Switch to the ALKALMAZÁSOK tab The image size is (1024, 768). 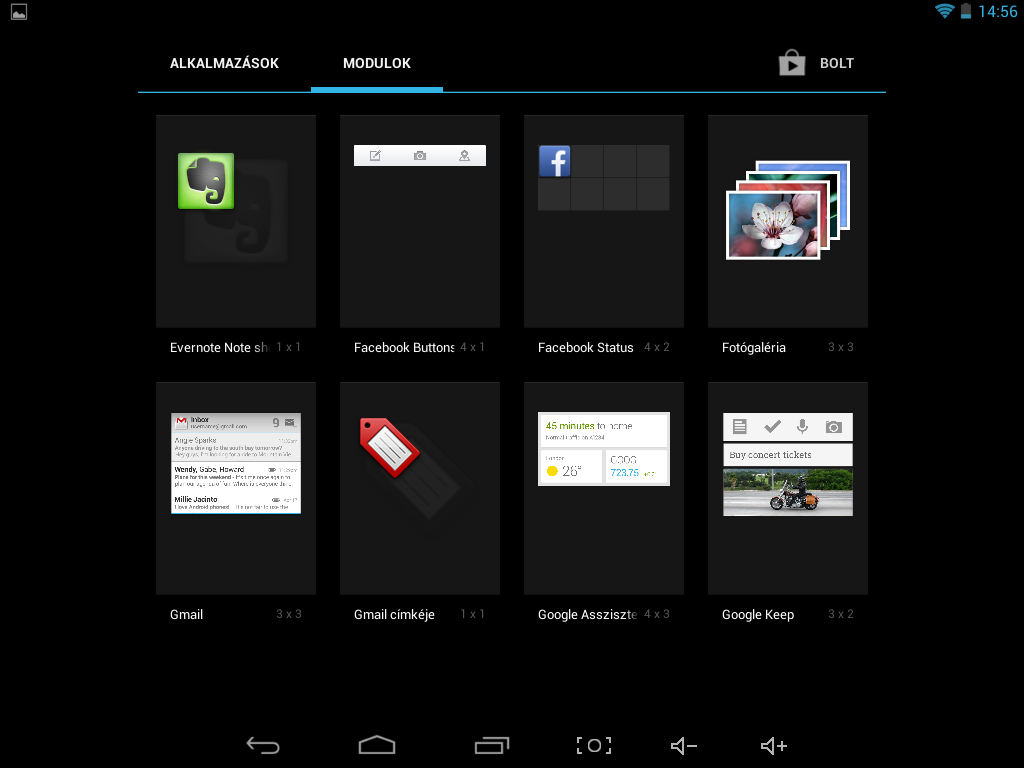pos(224,63)
